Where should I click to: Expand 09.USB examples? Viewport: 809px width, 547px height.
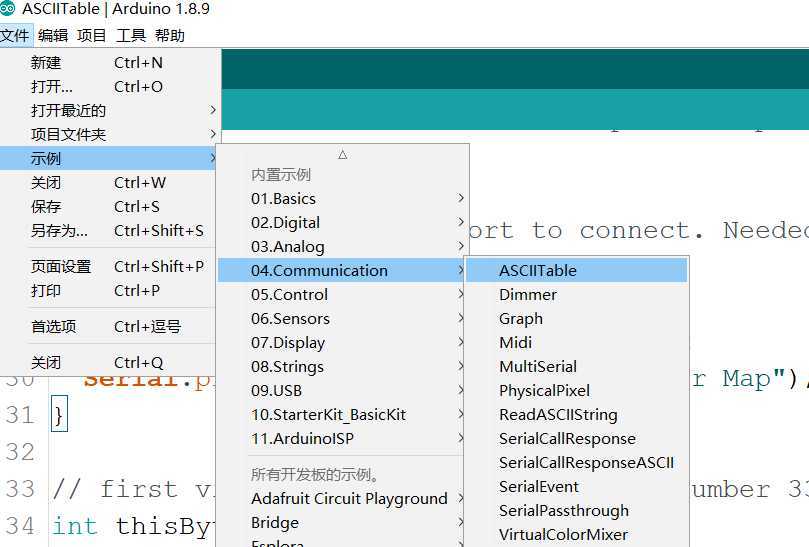click(341, 391)
